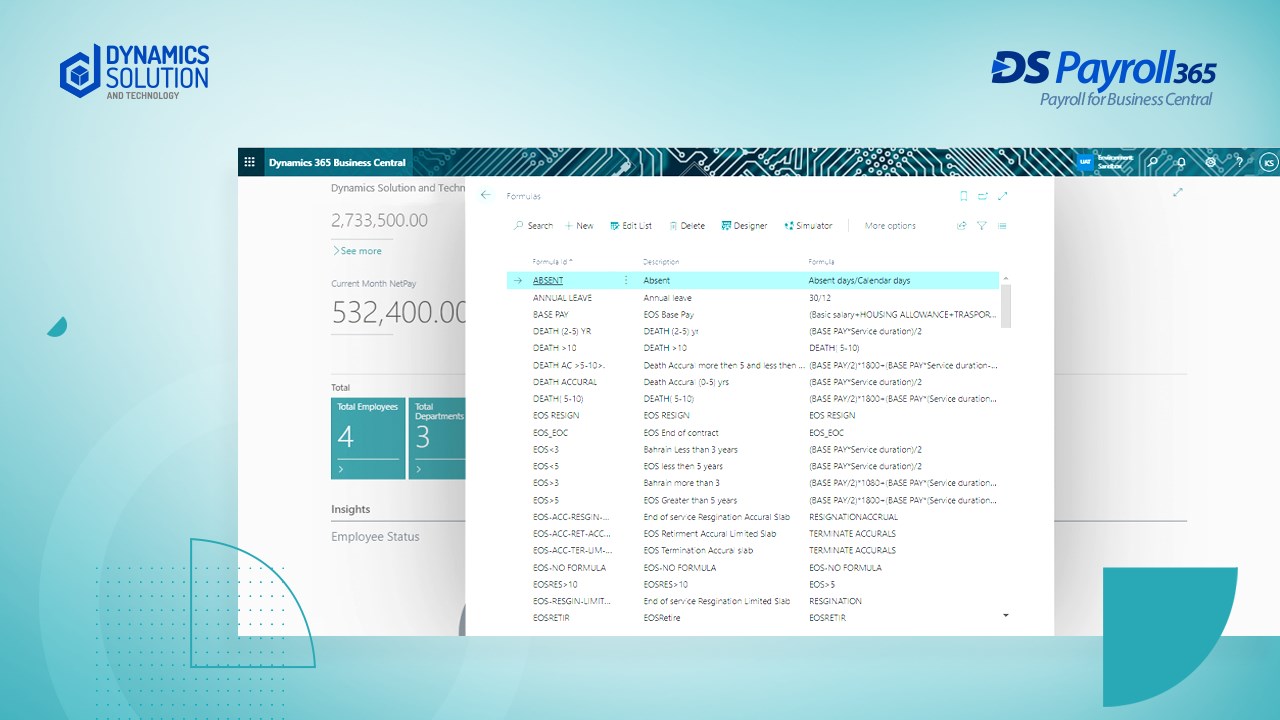Click 'Absent days/Calendar days' formula cell
Image resolution: width=1280 pixels, height=720 pixels.
(859, 281)
